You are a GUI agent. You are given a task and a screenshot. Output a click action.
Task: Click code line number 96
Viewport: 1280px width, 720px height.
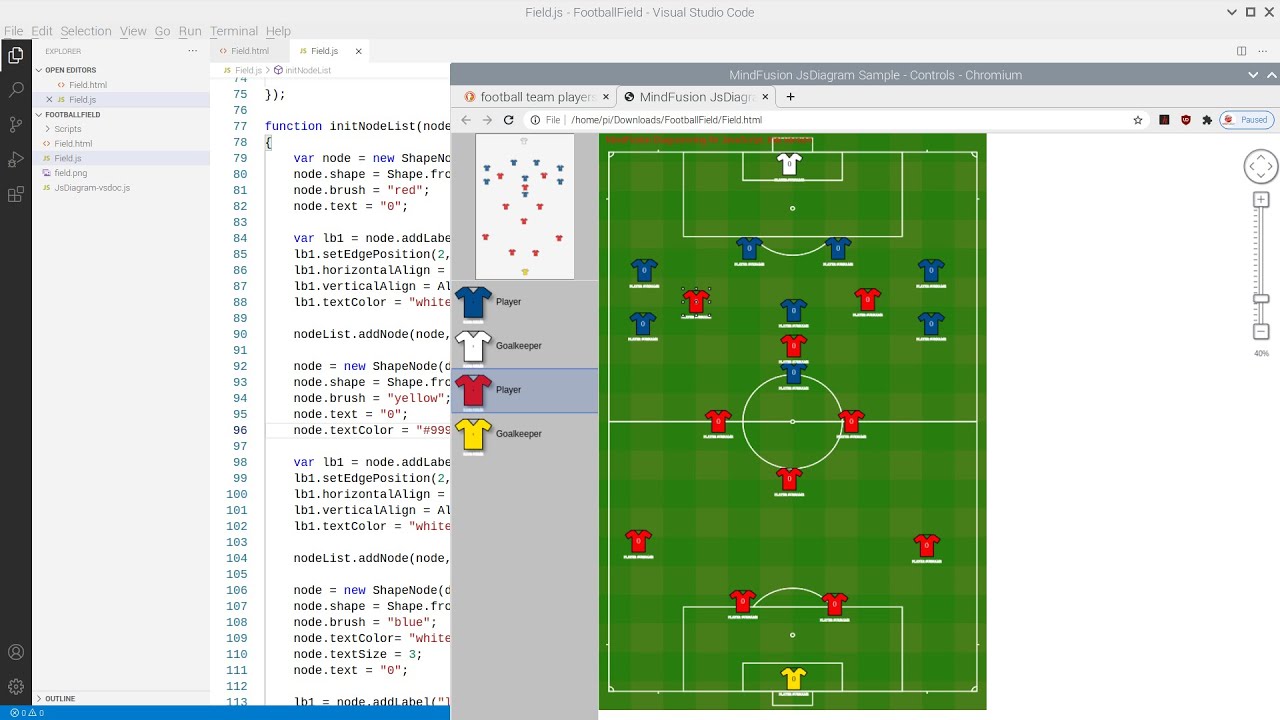tap(240, 430)
